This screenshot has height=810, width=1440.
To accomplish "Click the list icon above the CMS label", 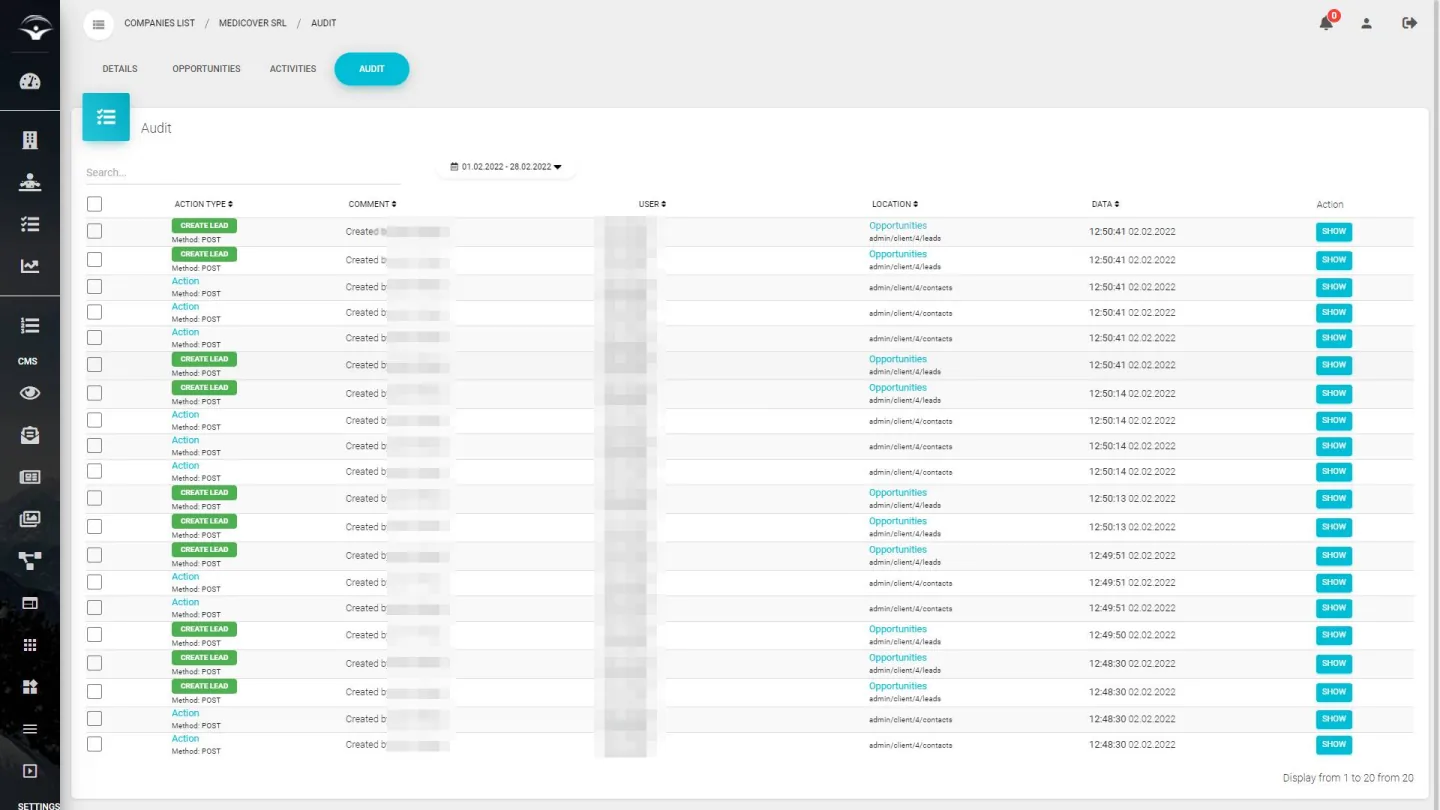I will pos(30,326).
